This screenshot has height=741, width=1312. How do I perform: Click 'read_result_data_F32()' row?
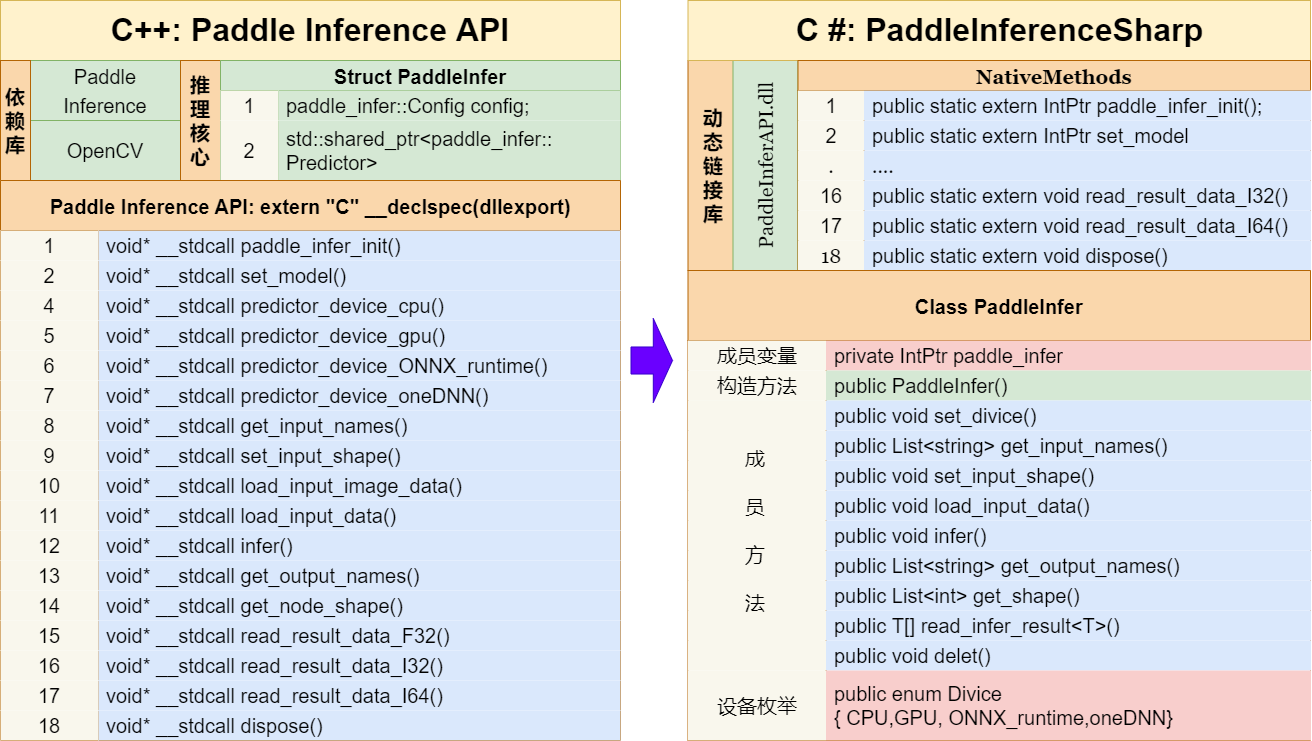tap(359, 636)
